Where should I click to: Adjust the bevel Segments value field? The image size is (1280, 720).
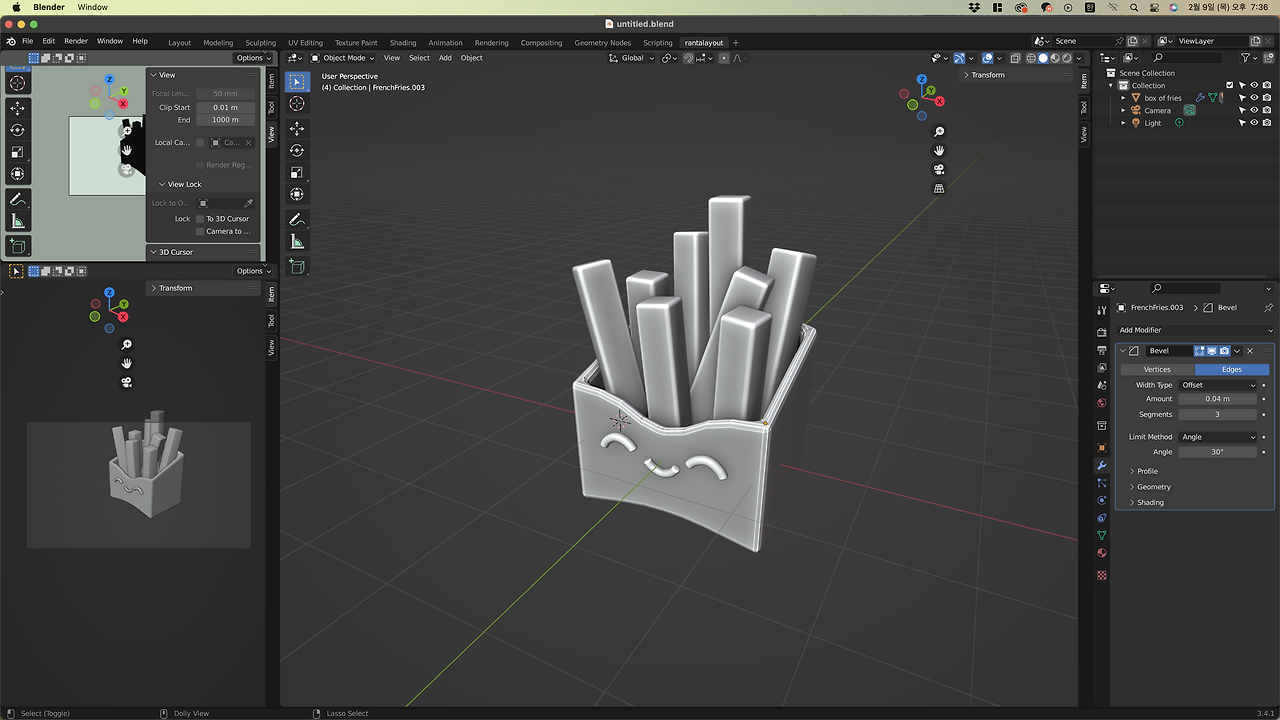1218,414
